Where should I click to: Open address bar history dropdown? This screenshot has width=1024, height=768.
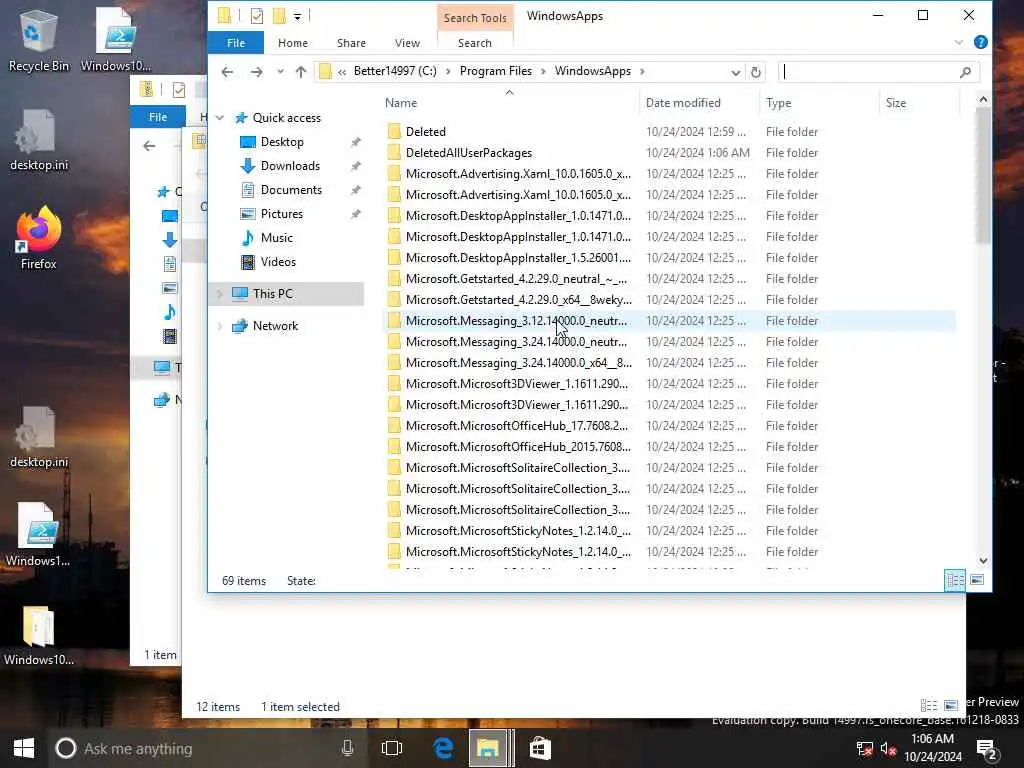735,72
